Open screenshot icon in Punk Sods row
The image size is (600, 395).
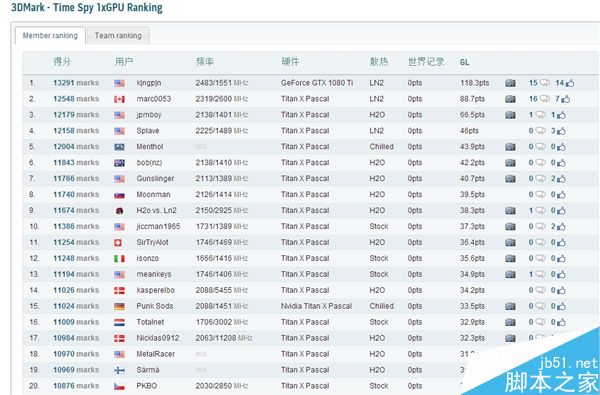(510, 306)
